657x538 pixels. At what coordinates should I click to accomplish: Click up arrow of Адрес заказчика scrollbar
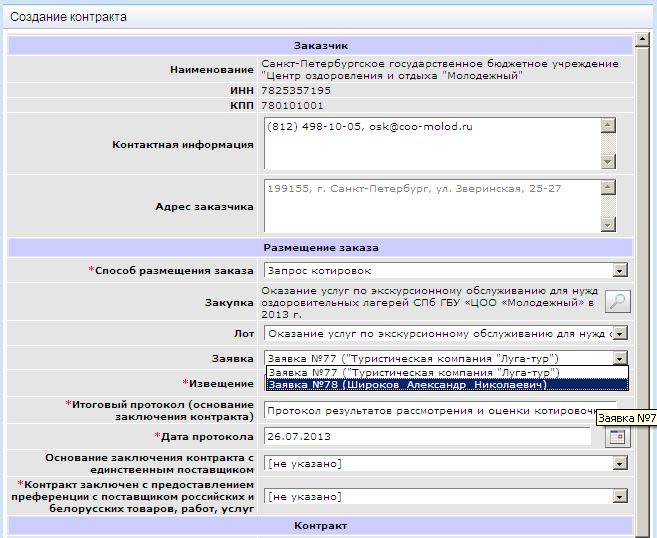pyautogui.click(x=608, y=187)
